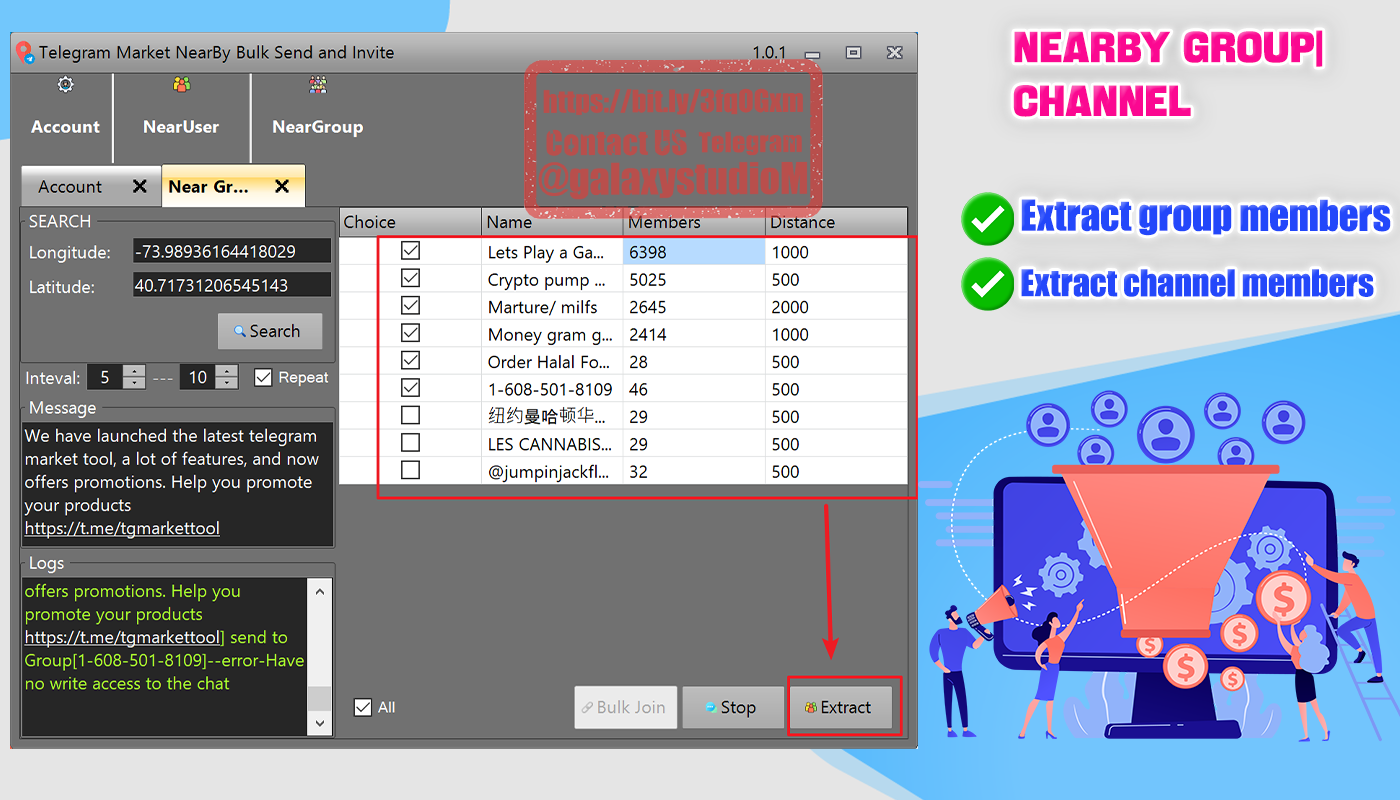Check the LES CANNABIS row checkbox
The image size is (1400, 800).
[410, 443]
